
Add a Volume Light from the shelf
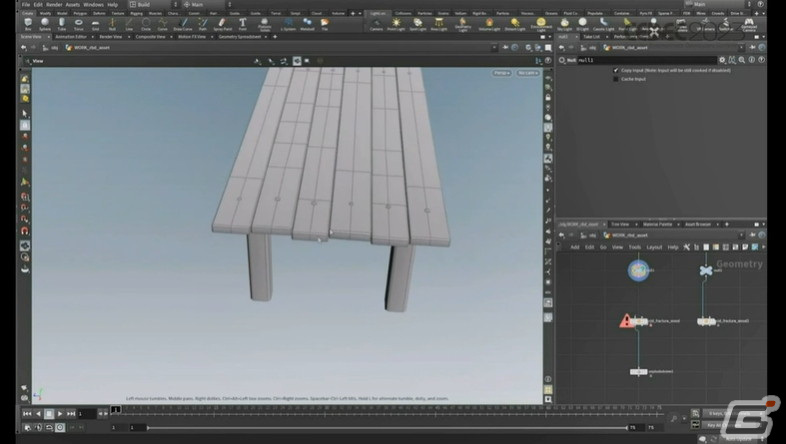click(489, 24)
